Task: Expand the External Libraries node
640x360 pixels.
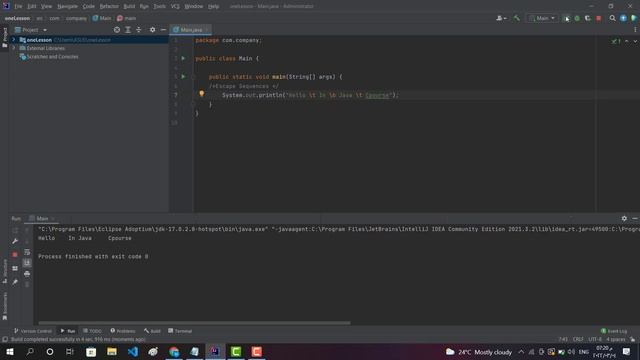Action: point(13,48)
